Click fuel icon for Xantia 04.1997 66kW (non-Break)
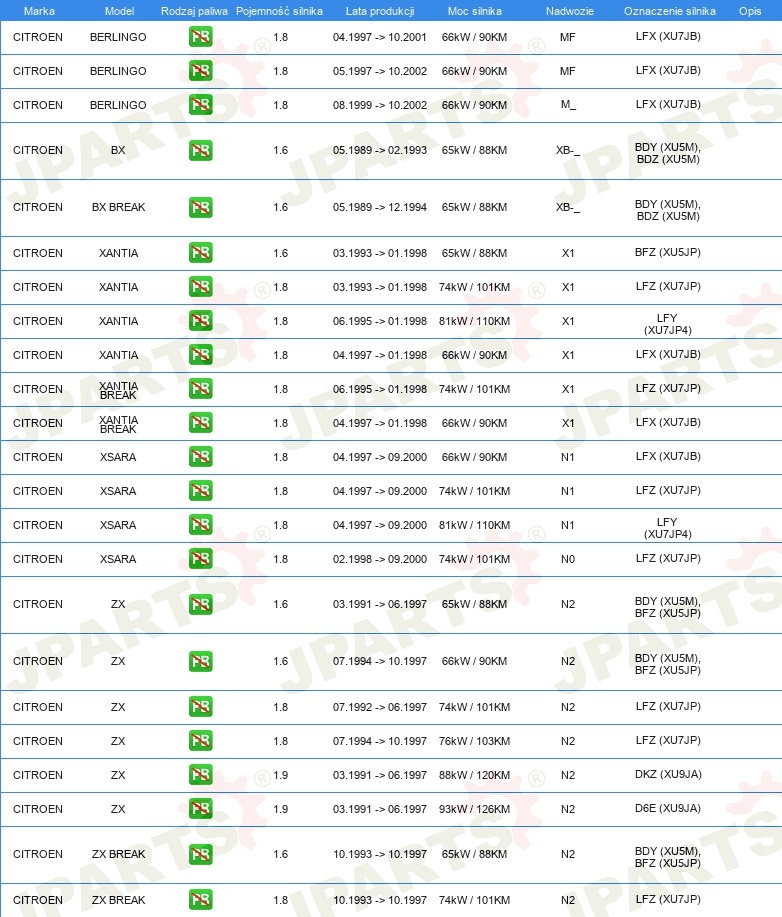782x917 pixels. pos(201,354)
